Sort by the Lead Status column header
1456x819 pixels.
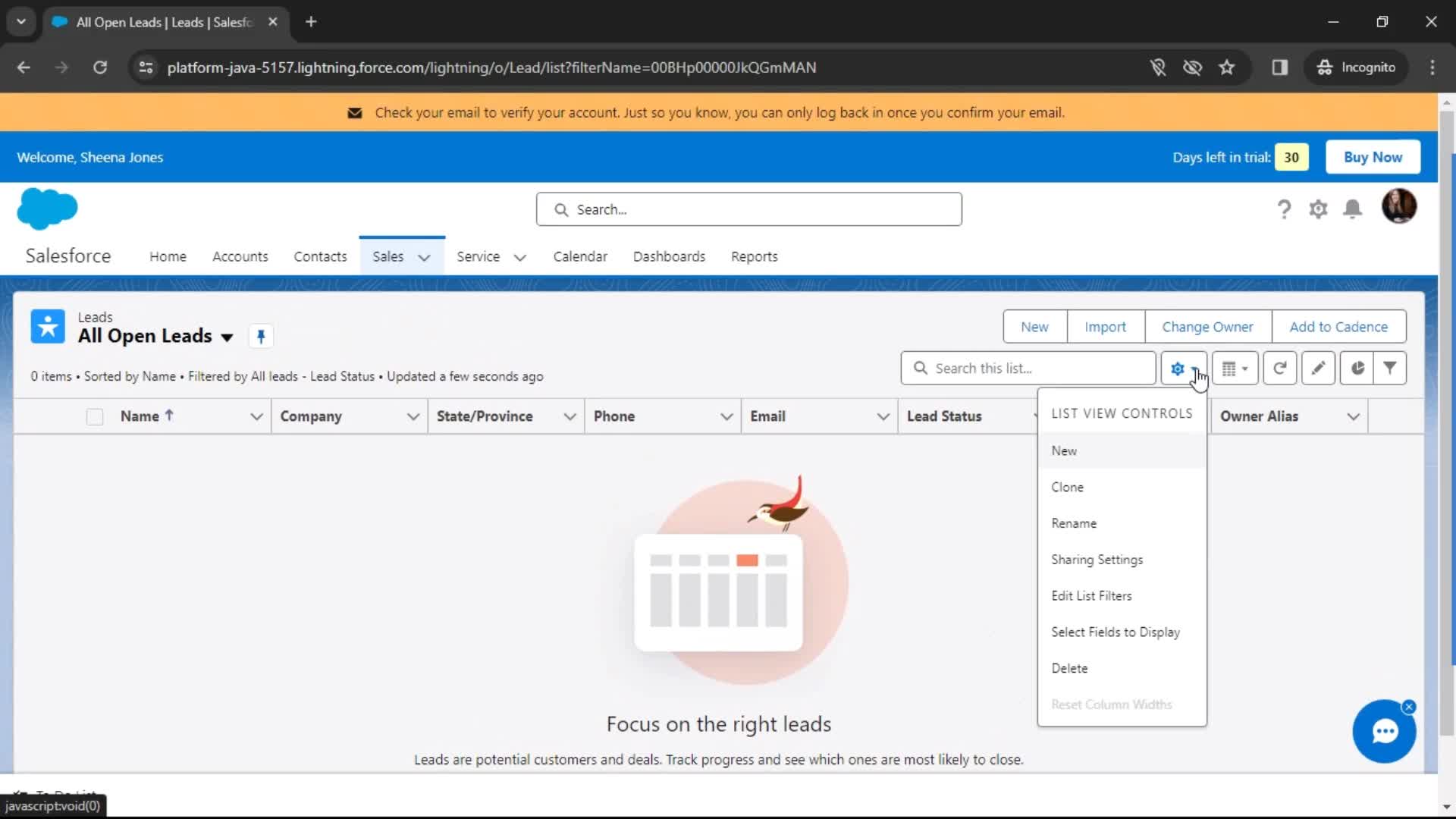click(944, 416)
